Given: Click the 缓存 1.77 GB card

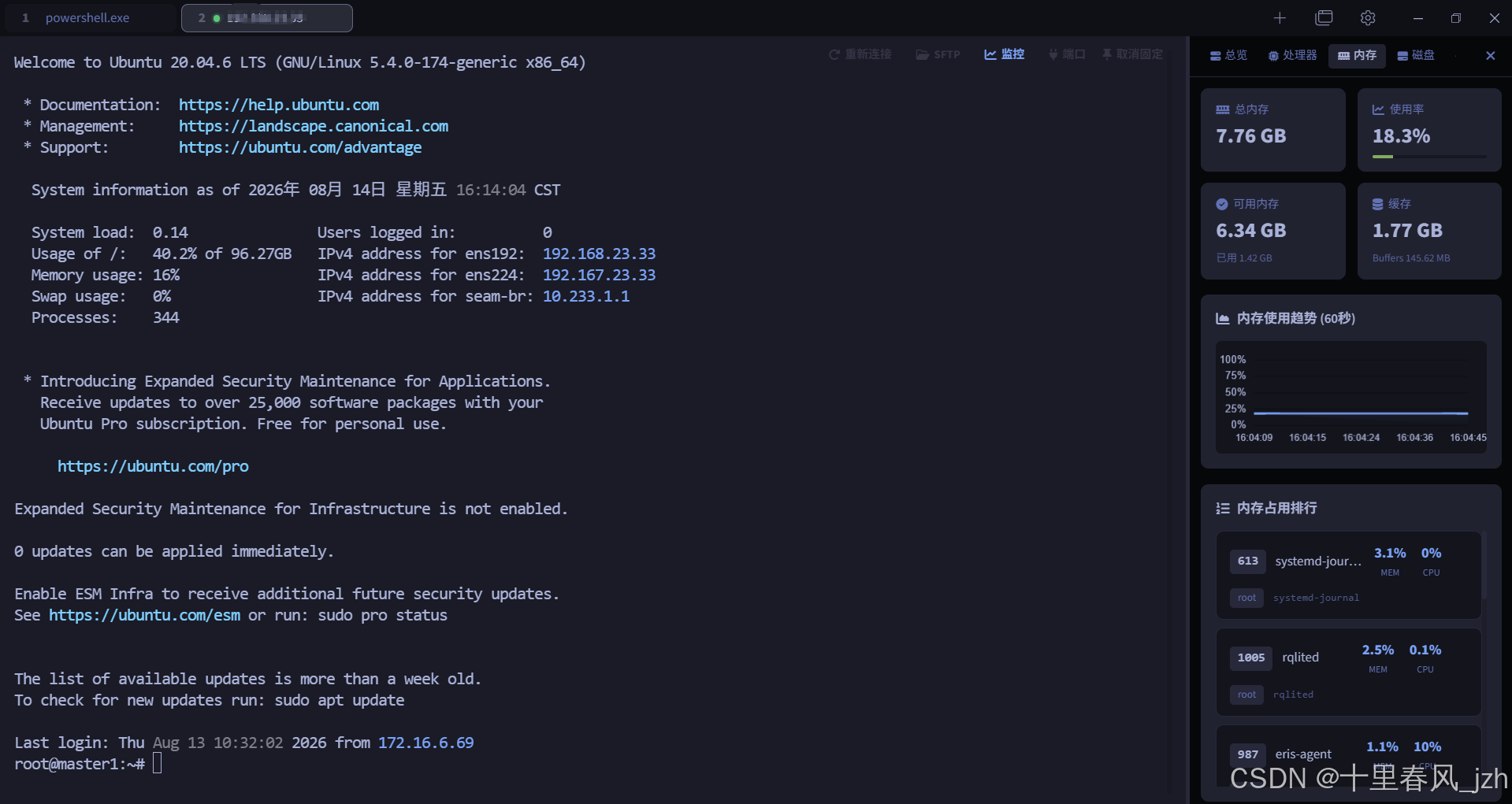Looking at the screenshot, I should [x=1429, y=231].
